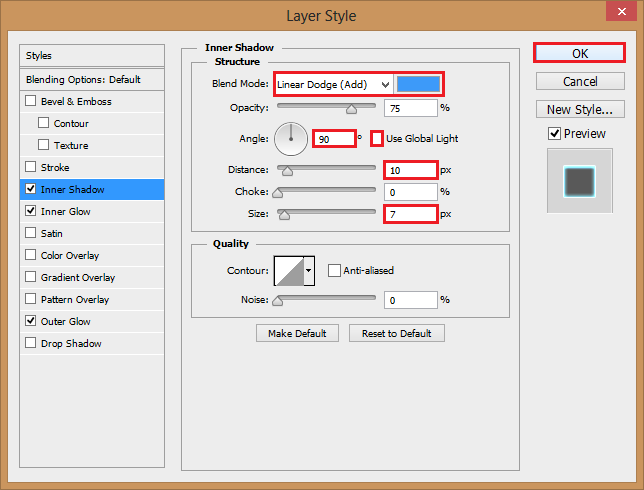Enable the Drop Shadow checkbox
The width and height of the screenshot is (644, 490).
31,344
